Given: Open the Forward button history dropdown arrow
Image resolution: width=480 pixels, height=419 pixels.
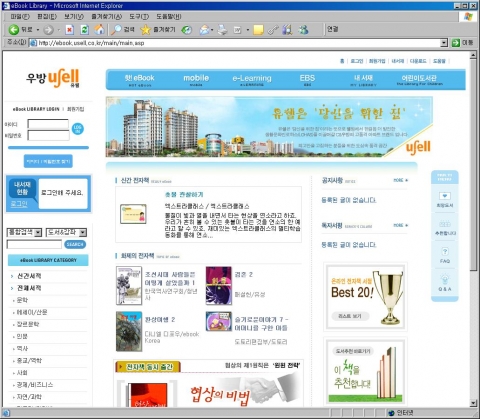Looking at the screenshot, I should pos(58,30).
